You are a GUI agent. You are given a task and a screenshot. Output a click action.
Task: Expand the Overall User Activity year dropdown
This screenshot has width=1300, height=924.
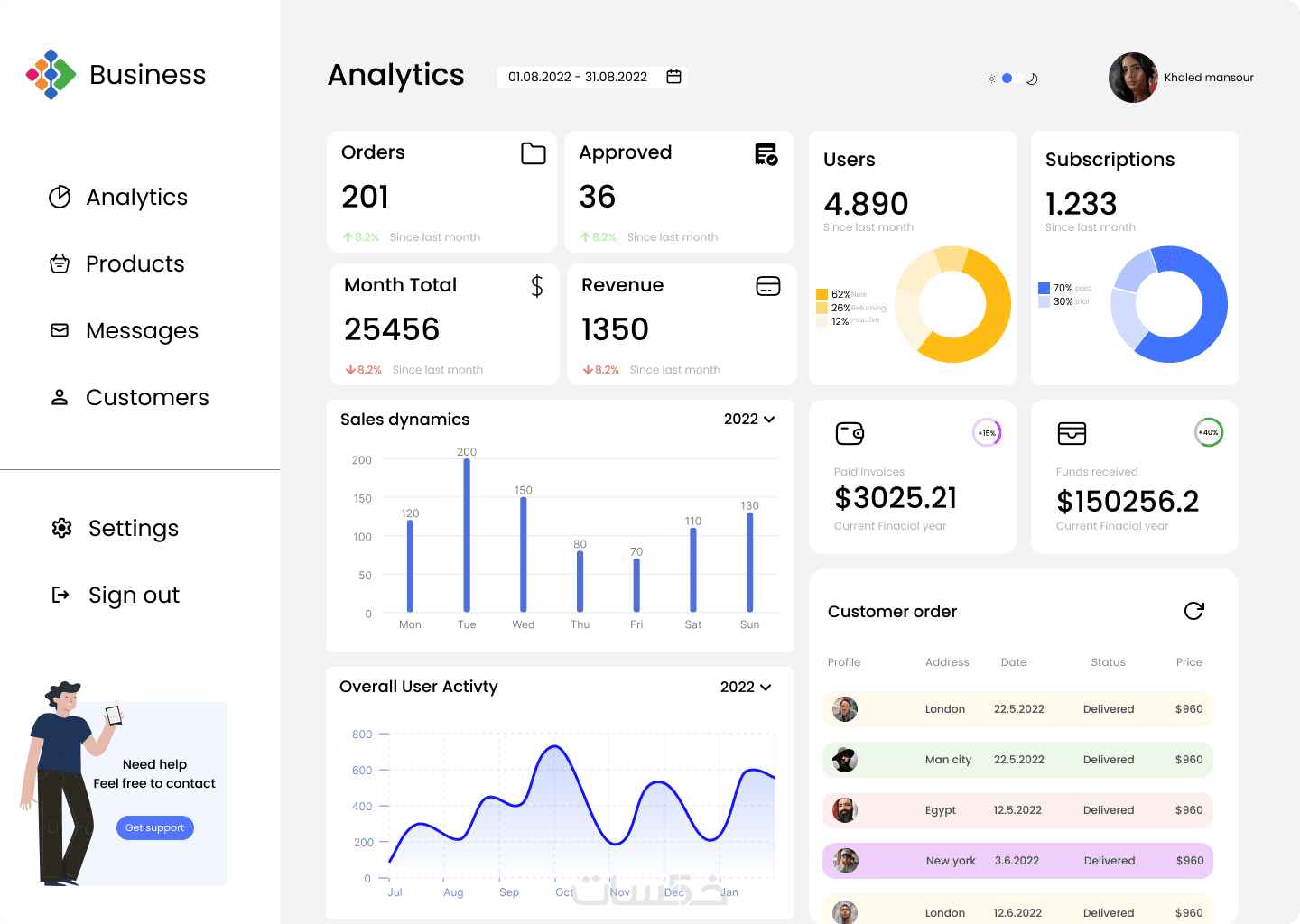(x=746, y=688)
